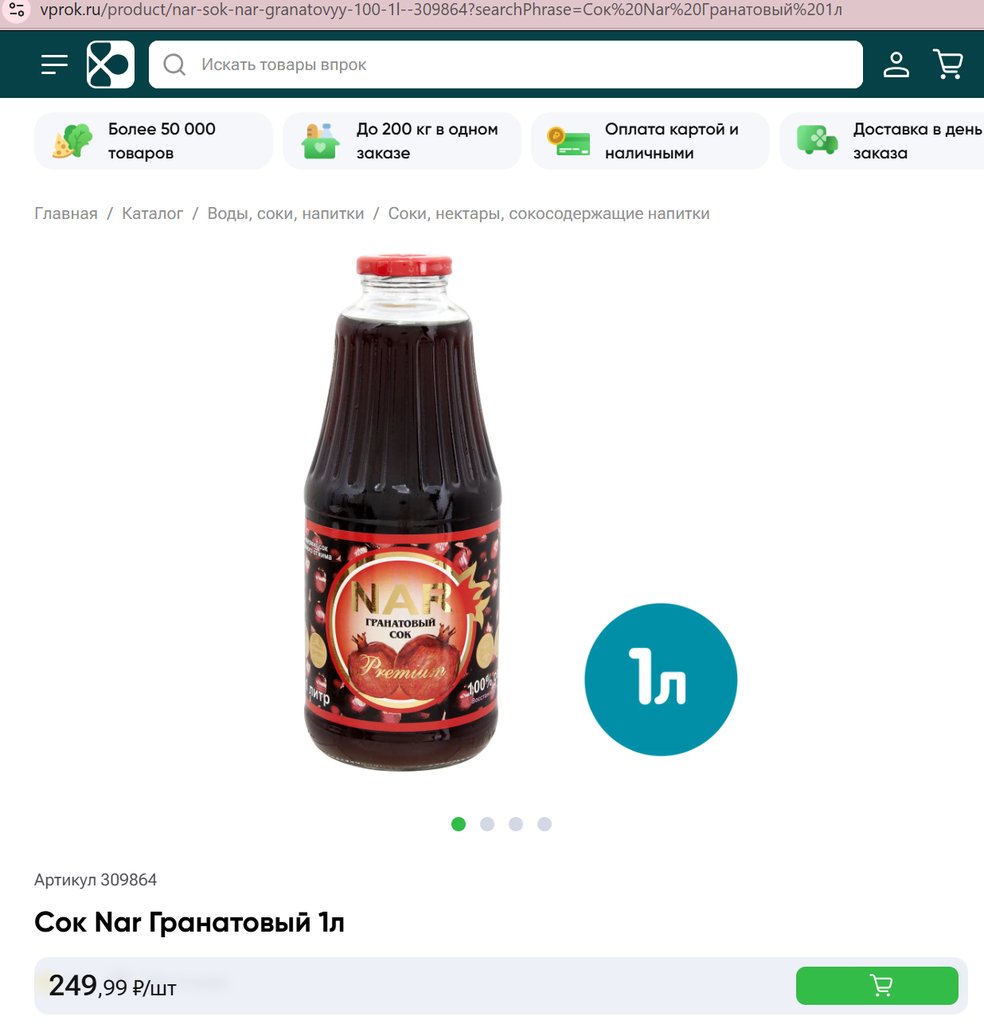Focus the Искать товары впрок search field
This screenshot has height=1024, width=984.
click(x=505, y=65)
